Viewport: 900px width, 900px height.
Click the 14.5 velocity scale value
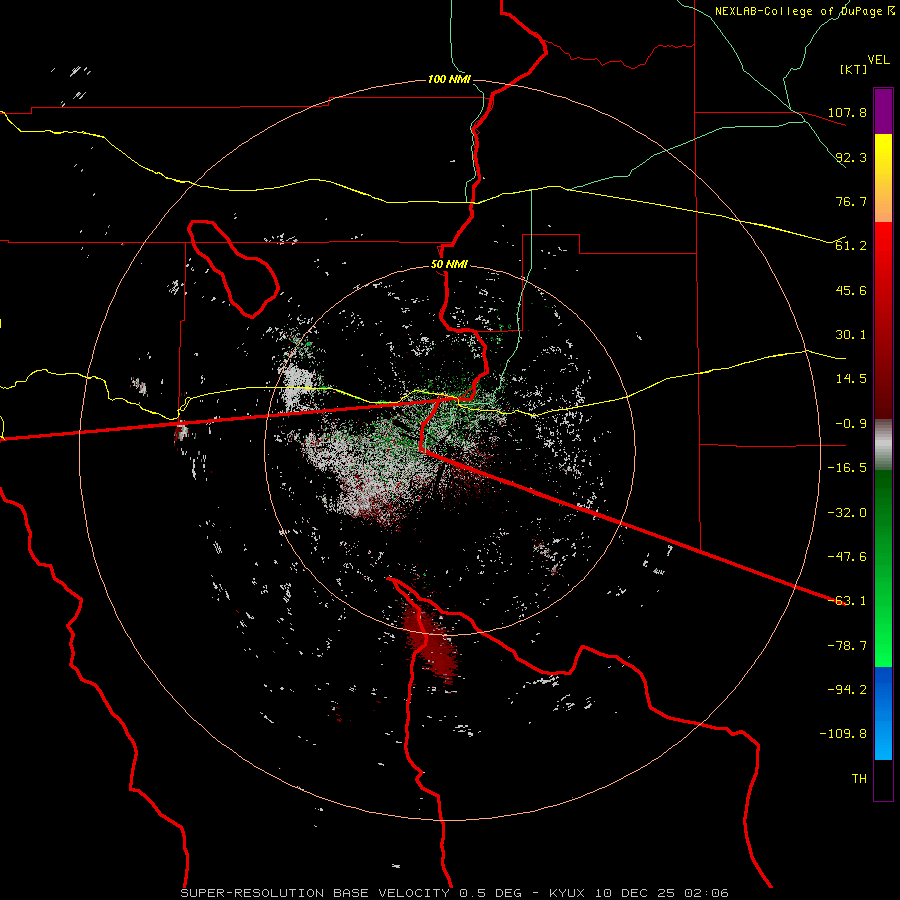[851, 379]
